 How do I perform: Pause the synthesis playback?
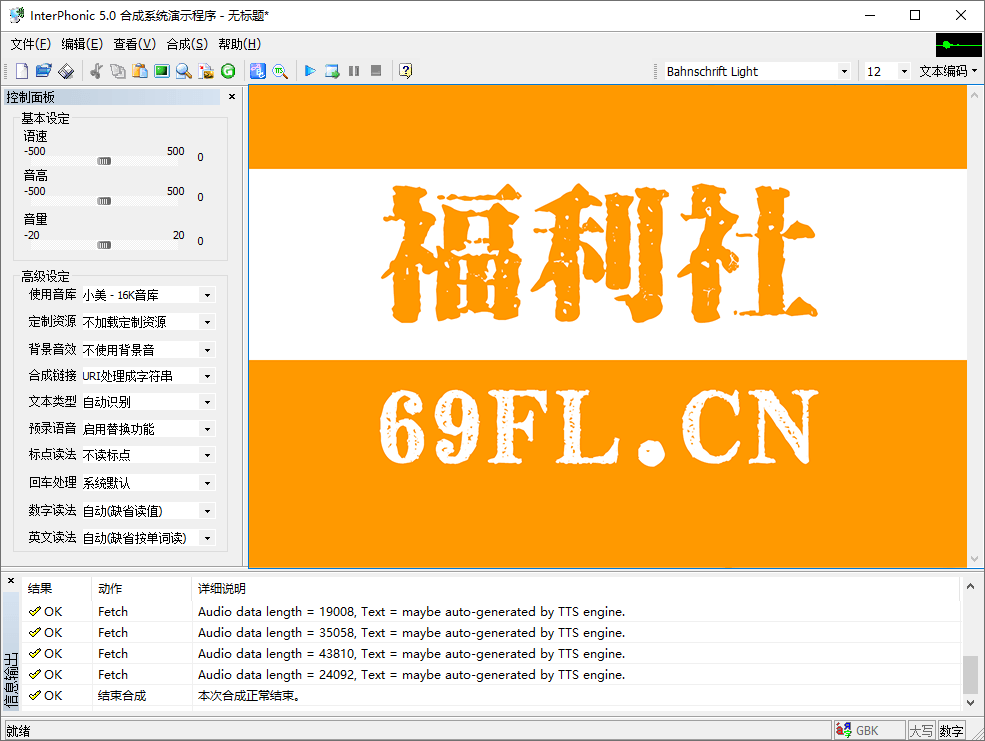click(354, 71)
